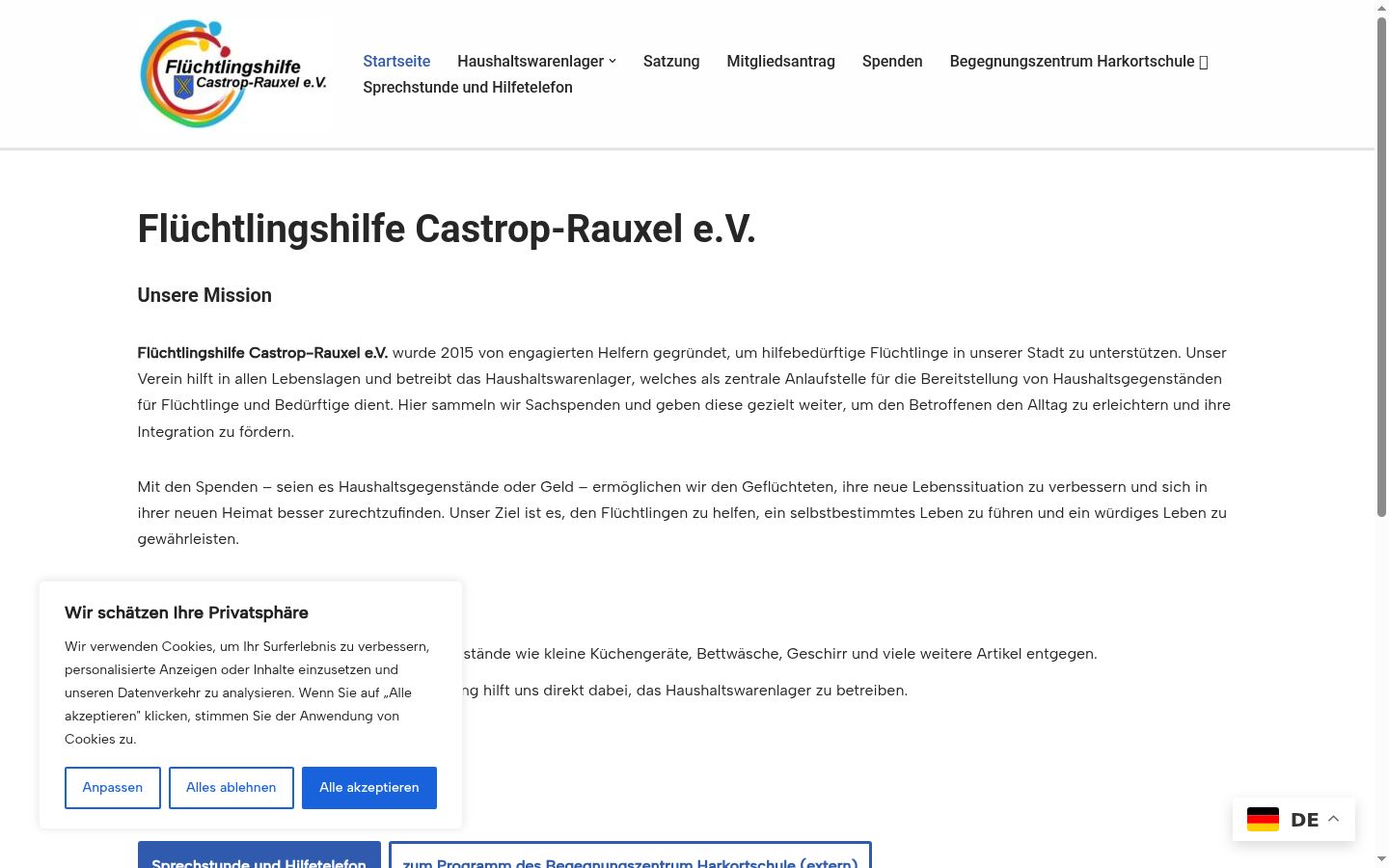Click the Unsere Mission subheading

204,295
